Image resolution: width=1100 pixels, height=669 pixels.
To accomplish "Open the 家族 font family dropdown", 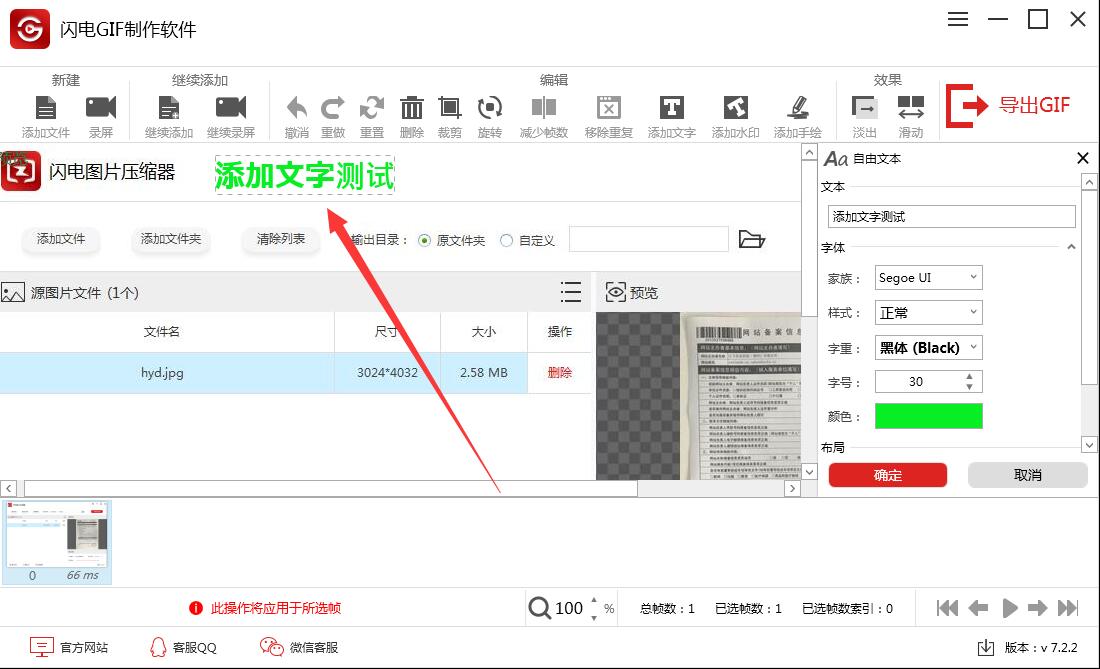I will [928, 277].
